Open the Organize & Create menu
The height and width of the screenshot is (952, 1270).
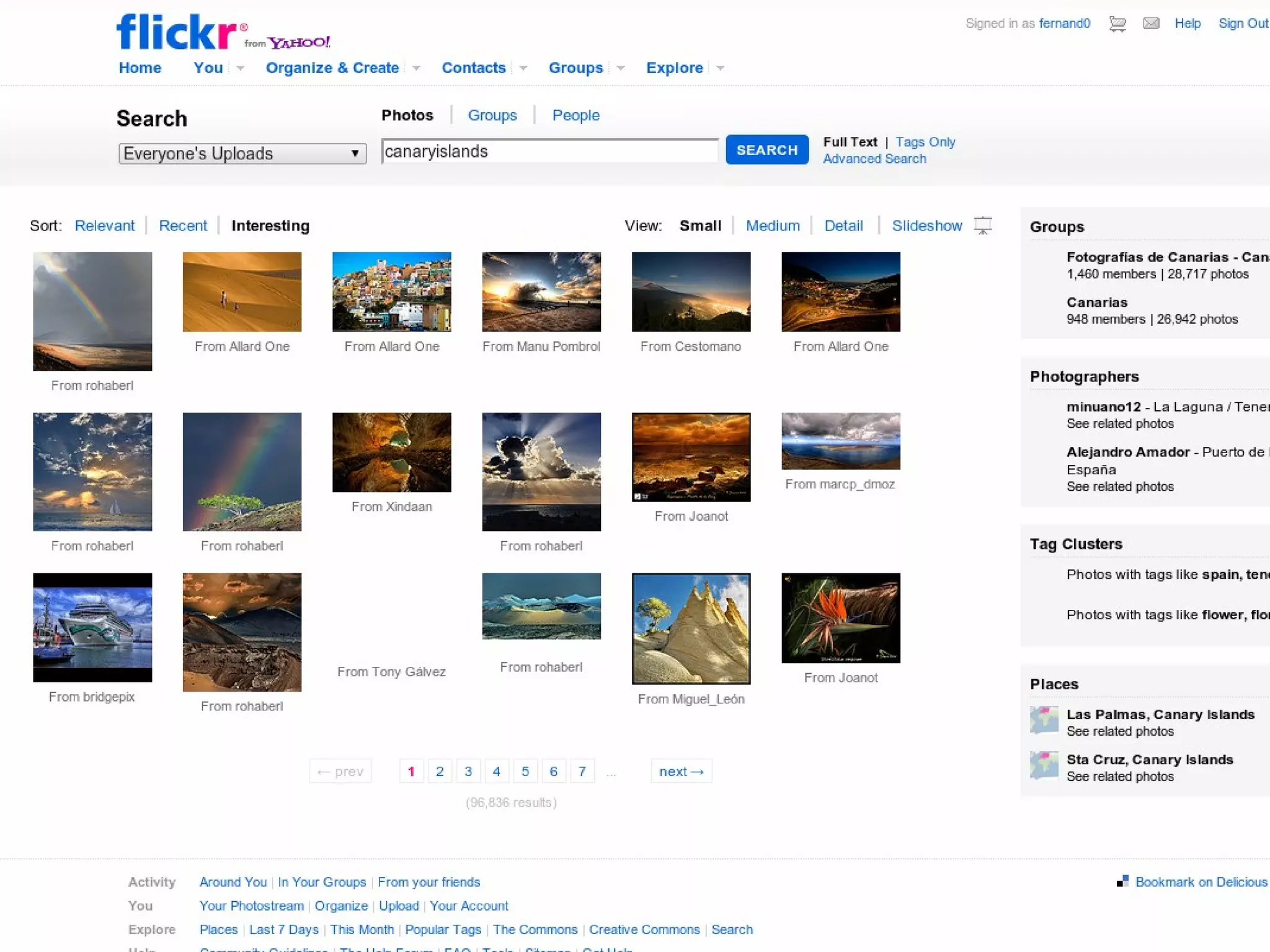[332, 68]
